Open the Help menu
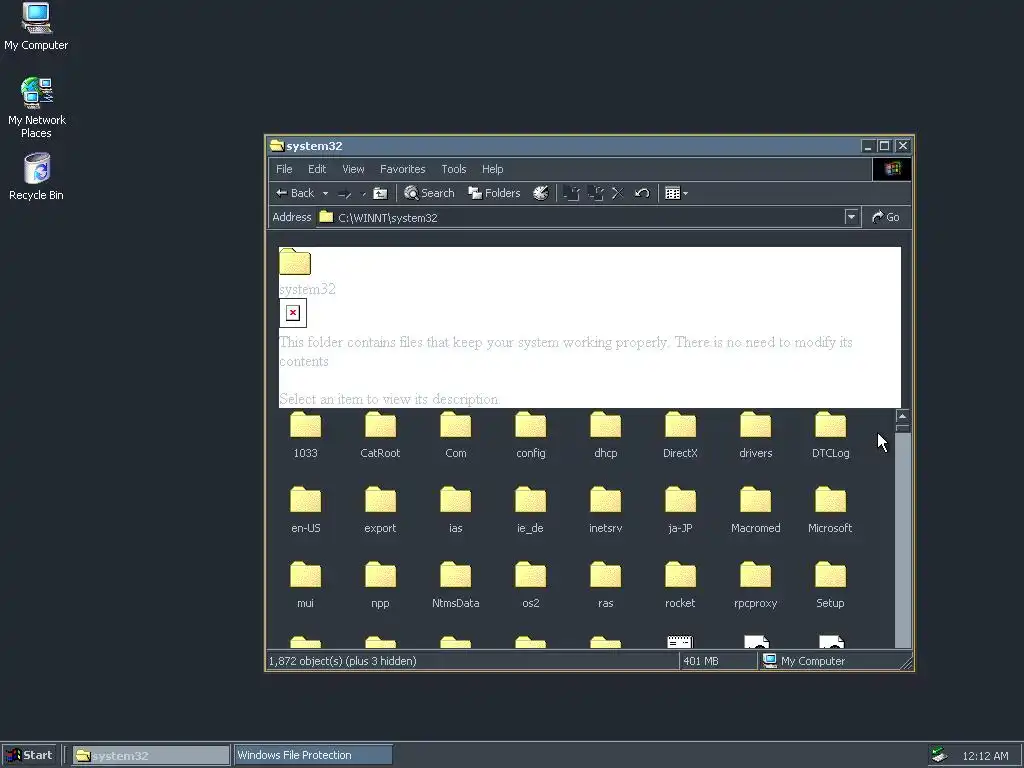 (492, 169)
